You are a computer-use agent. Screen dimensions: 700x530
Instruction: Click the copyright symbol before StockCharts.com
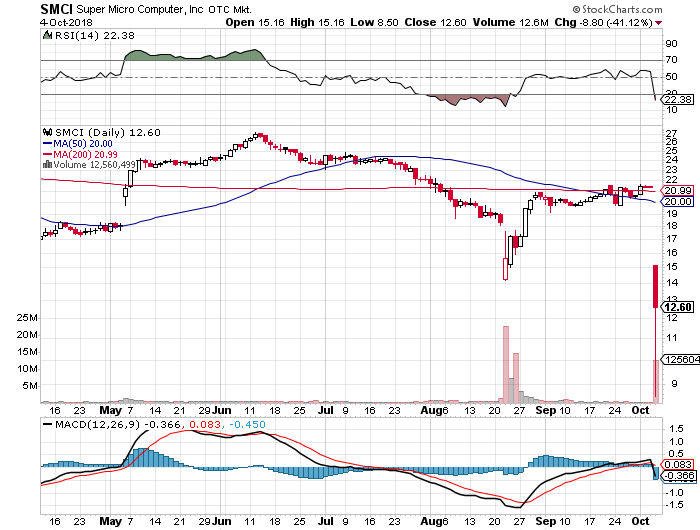(x=576, y=9)
